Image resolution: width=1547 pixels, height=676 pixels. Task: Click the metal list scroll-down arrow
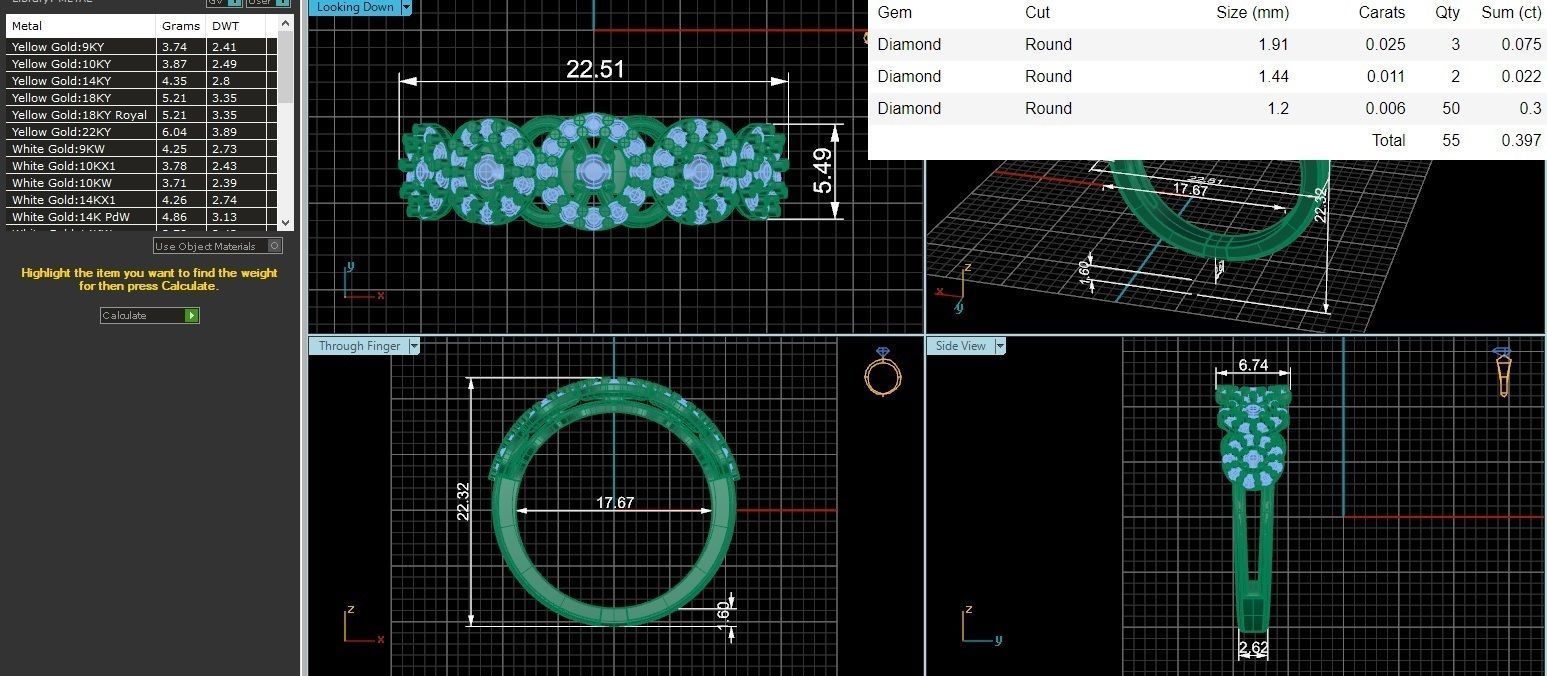(286, 222)
